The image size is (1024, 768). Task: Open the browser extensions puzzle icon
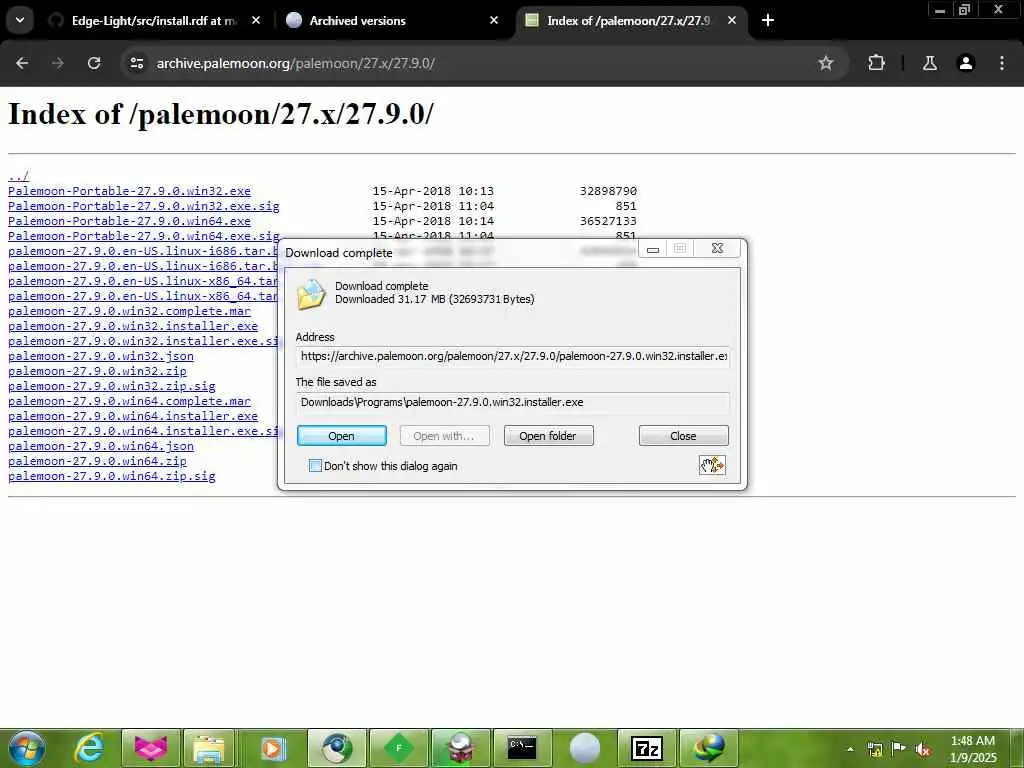(x=876, y=63)
